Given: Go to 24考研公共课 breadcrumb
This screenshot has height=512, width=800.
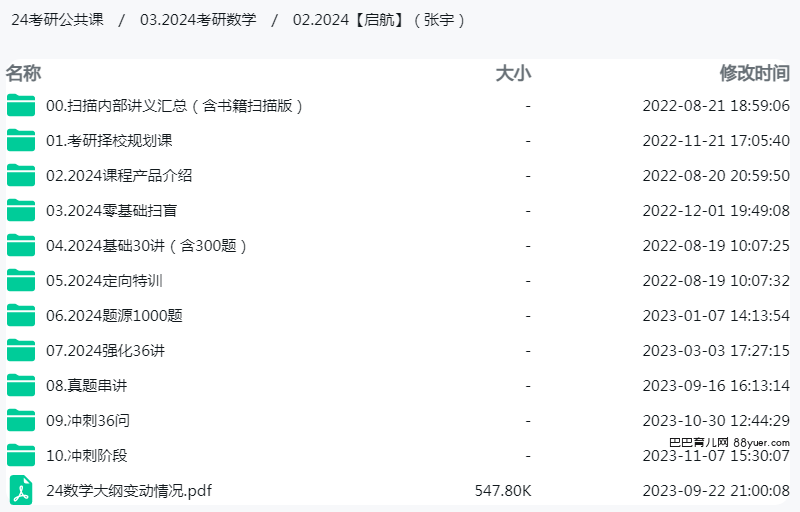Looking at the screenshot, I should click(x=57, y=20).
